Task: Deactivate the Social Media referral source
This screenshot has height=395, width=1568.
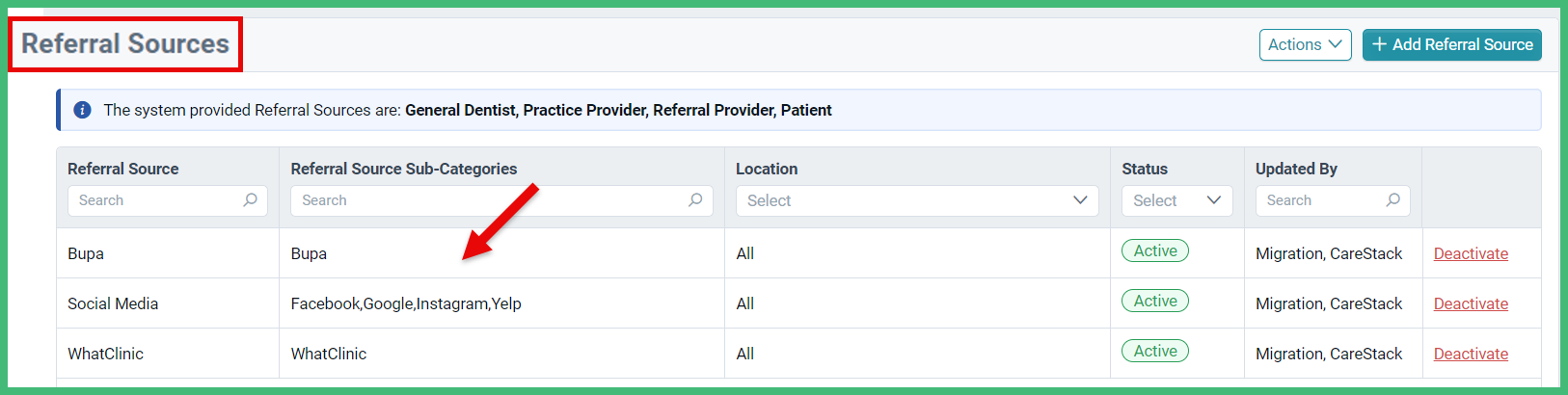Action: click(1471, 303)
